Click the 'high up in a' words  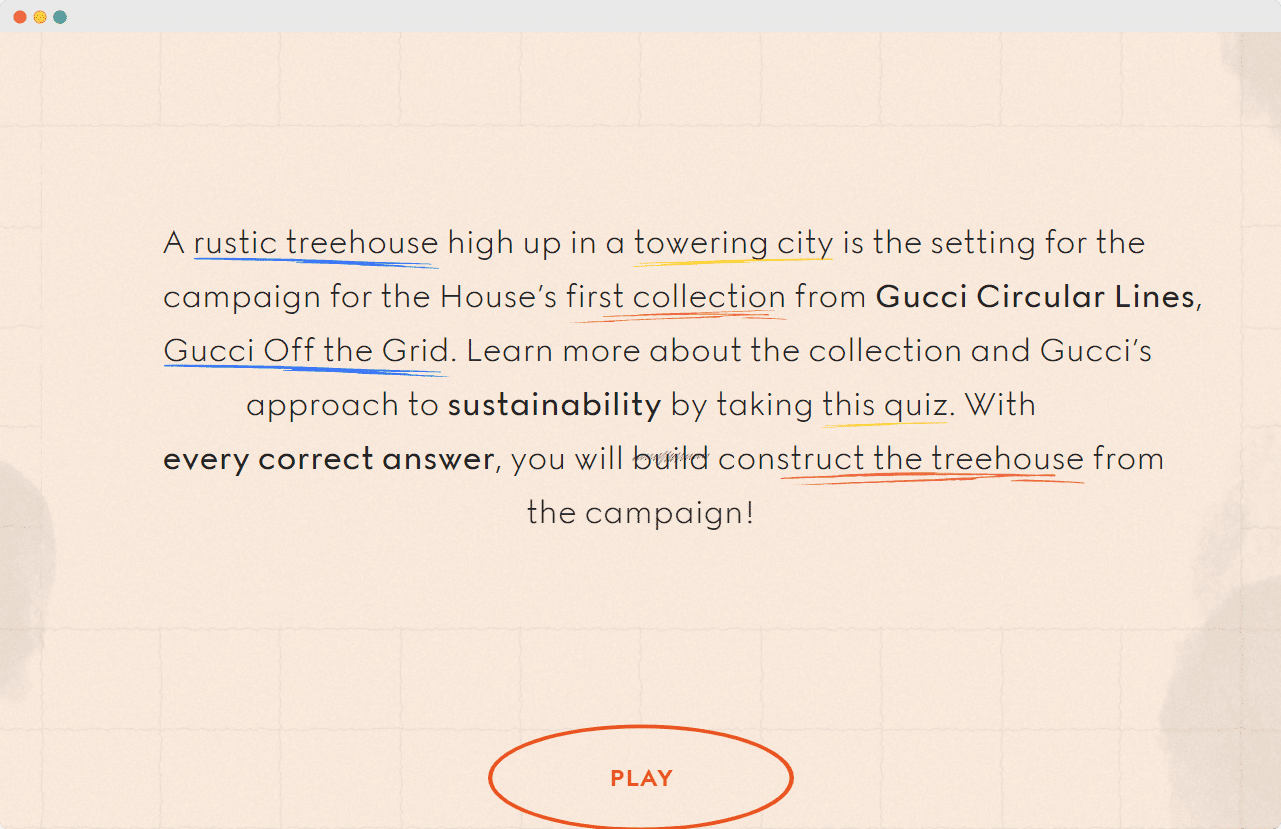pyautogui.click(x=536, y=243)
